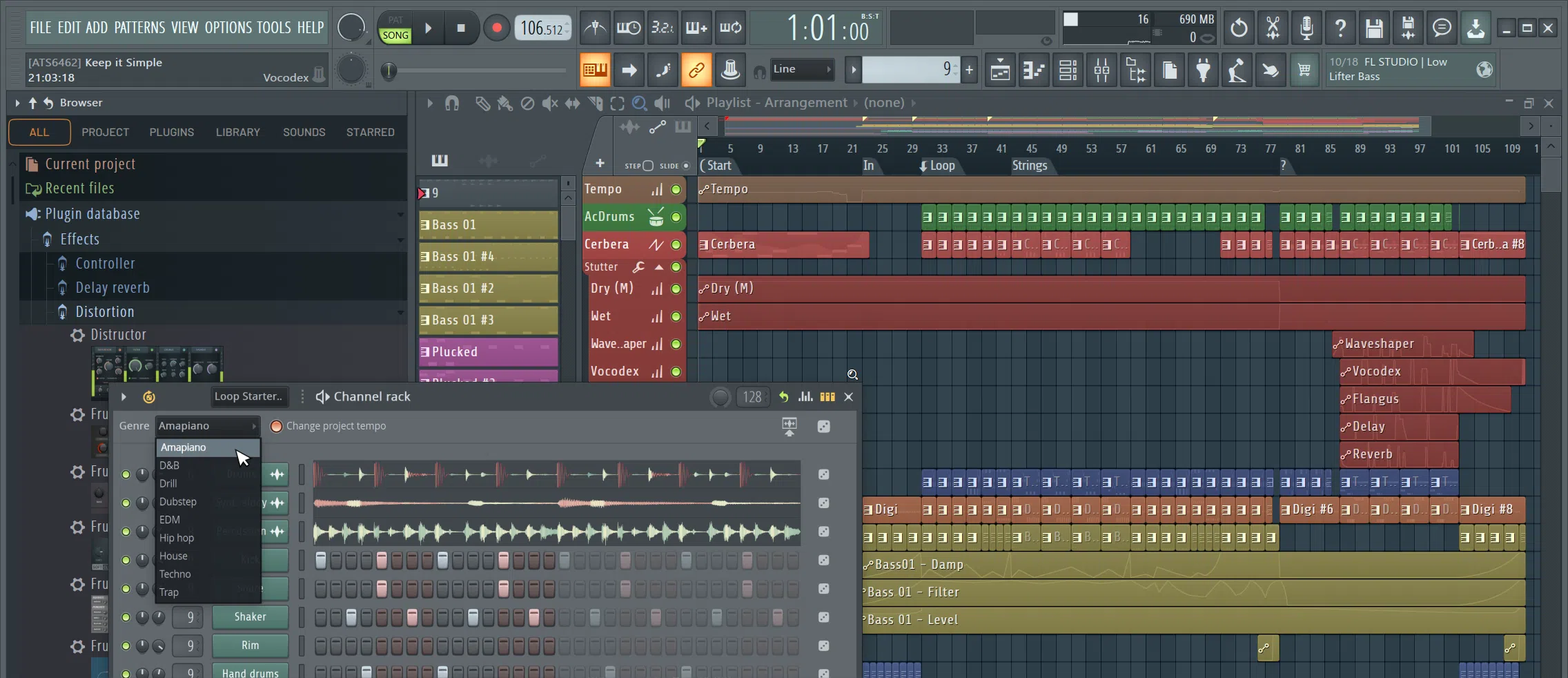Expand the Effects category in Browser
Image resolution: width=1568 pixels, height=678 pixels.
[80, 239]
